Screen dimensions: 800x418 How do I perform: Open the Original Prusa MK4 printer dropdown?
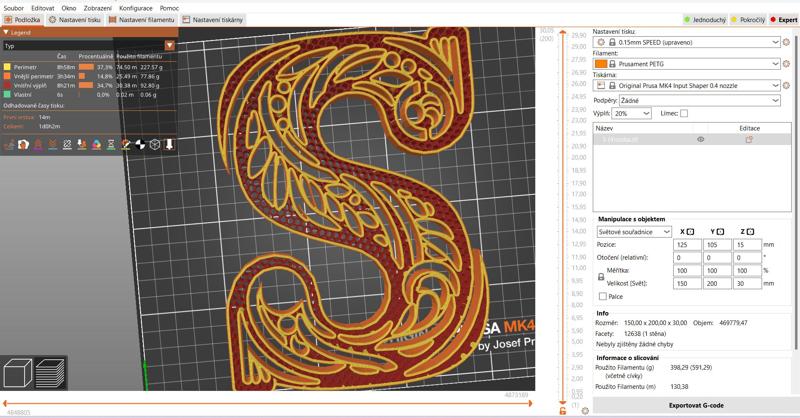(x=687, y=85)
